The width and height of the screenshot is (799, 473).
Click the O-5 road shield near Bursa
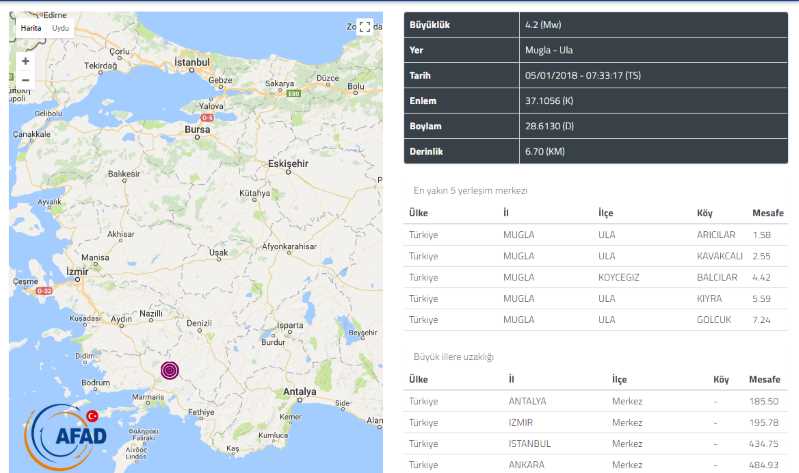point(208,117)
